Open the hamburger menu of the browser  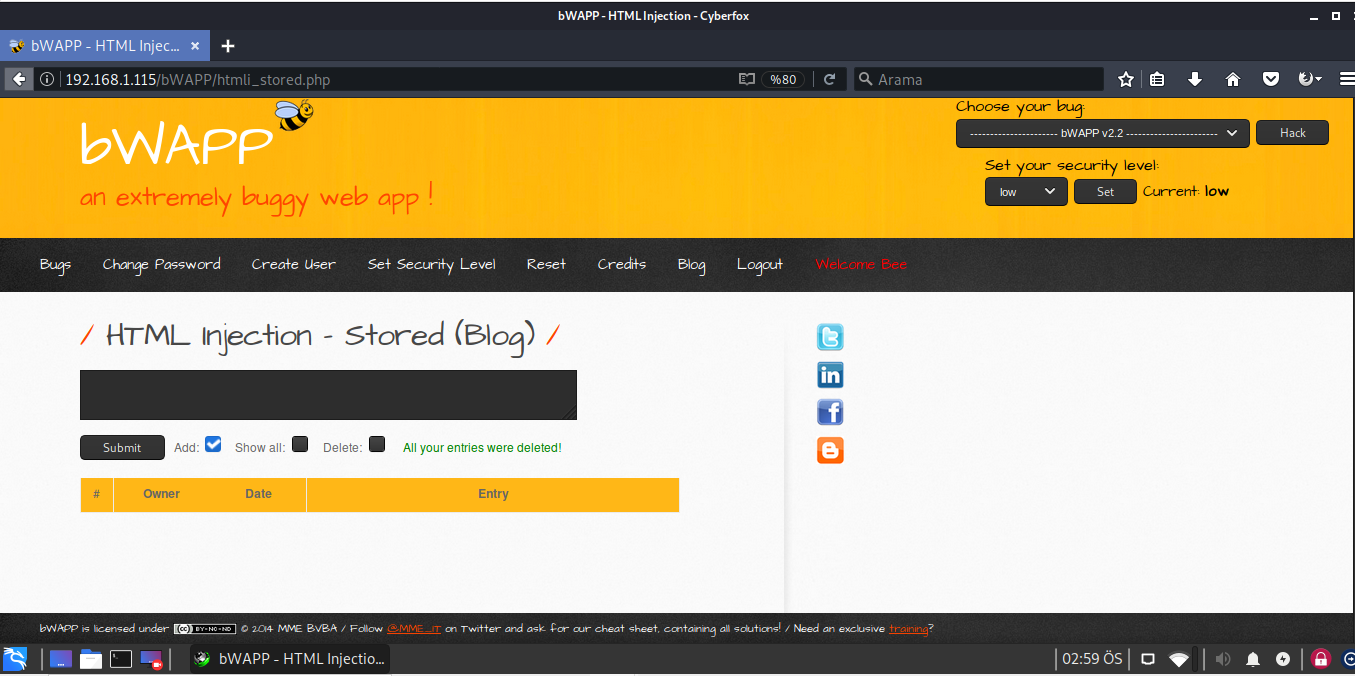click(x=1346, y=79)
